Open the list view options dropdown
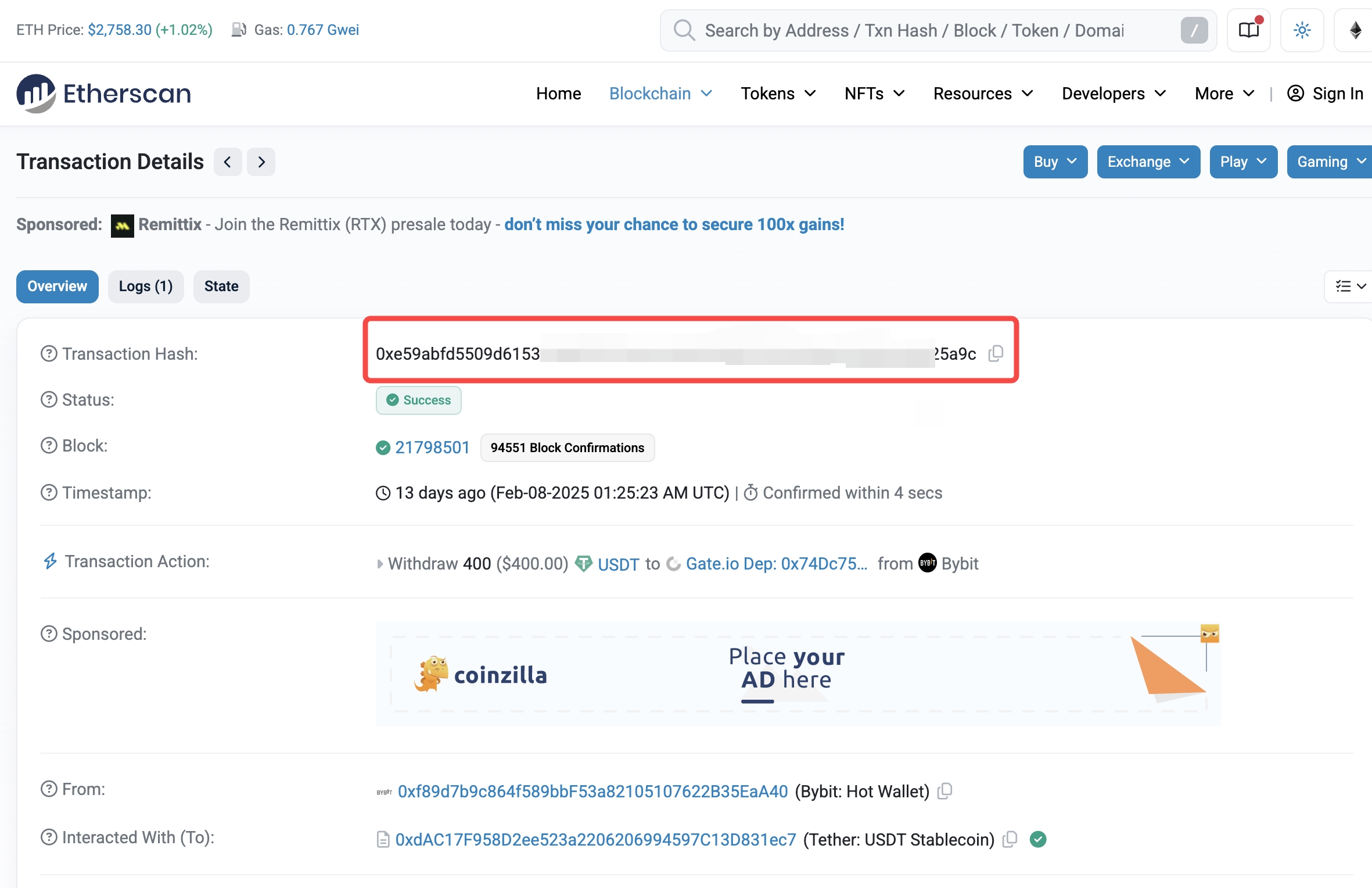This screenshot has width=1372, height=888. (x=1350, y=286)
